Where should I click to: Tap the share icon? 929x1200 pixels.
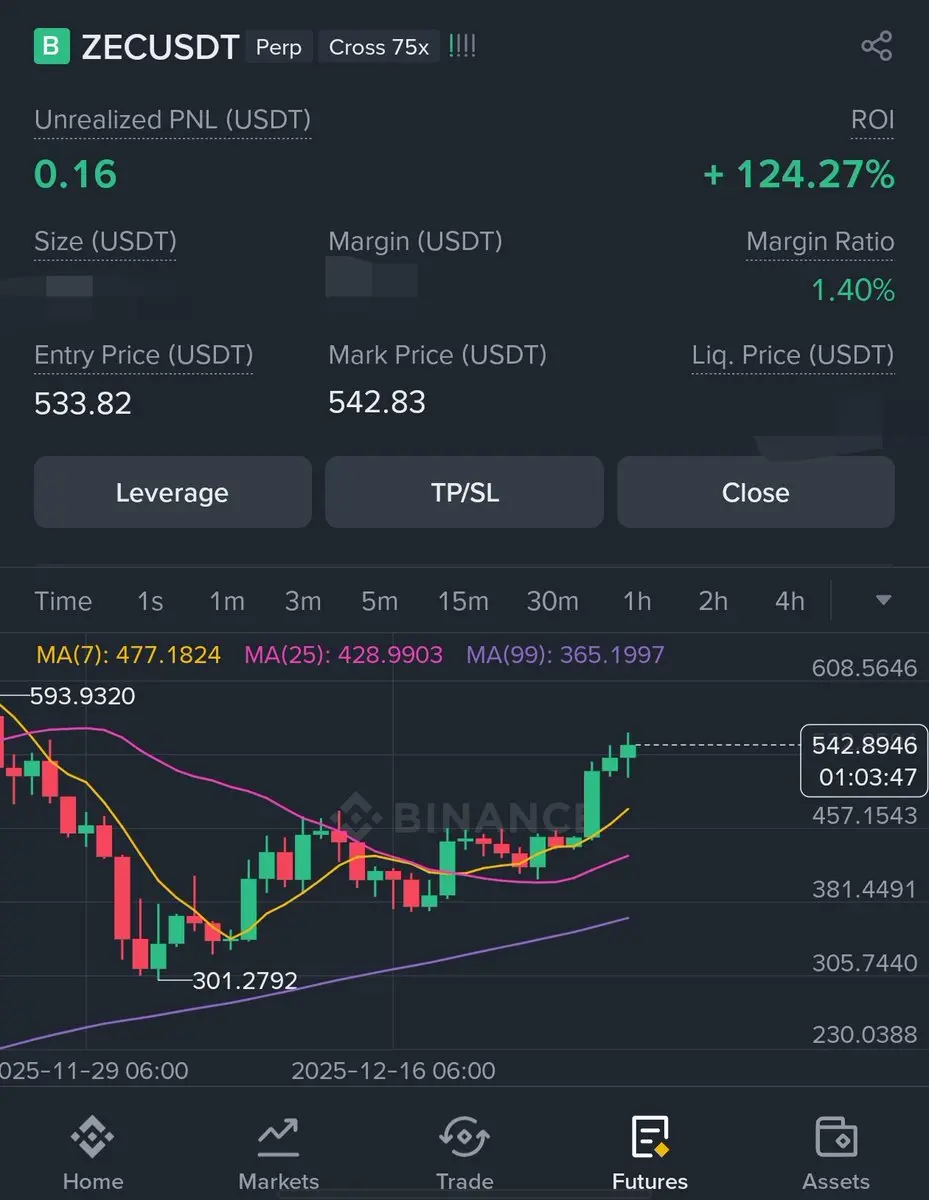[x=876, y=46]
